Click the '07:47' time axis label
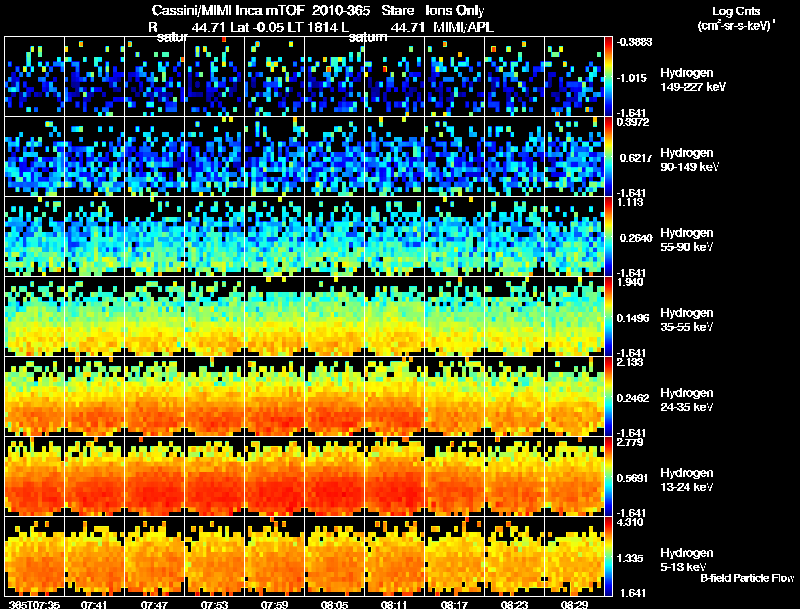 pos(155,604)
